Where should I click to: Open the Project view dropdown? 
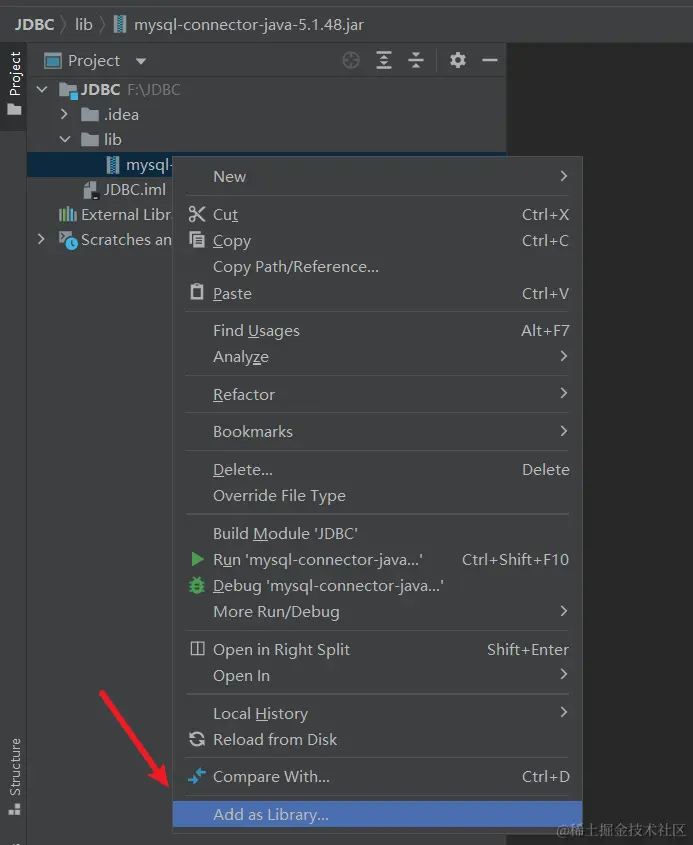pos(140,62)
